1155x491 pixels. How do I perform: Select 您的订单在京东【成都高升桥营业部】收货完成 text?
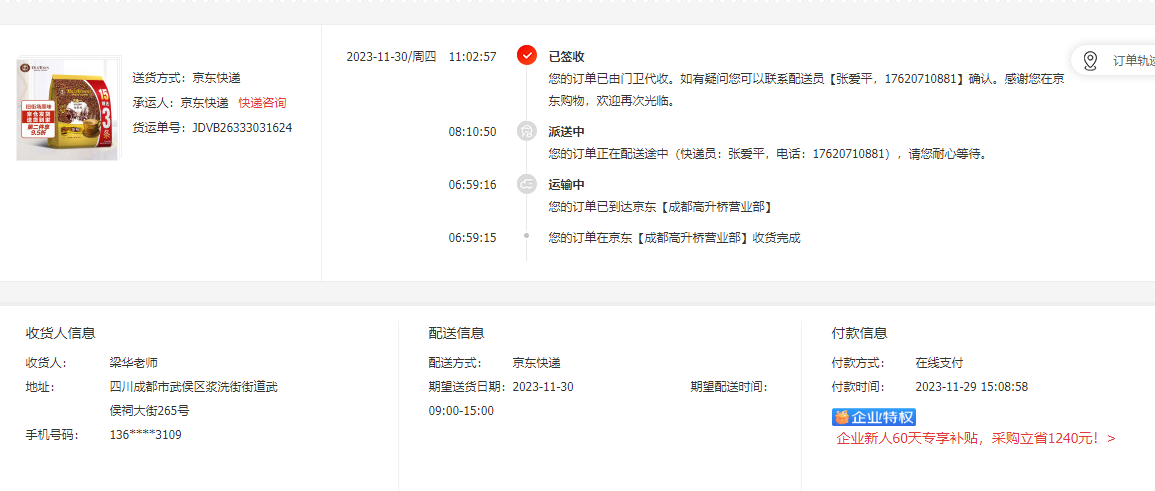point(674,238)
